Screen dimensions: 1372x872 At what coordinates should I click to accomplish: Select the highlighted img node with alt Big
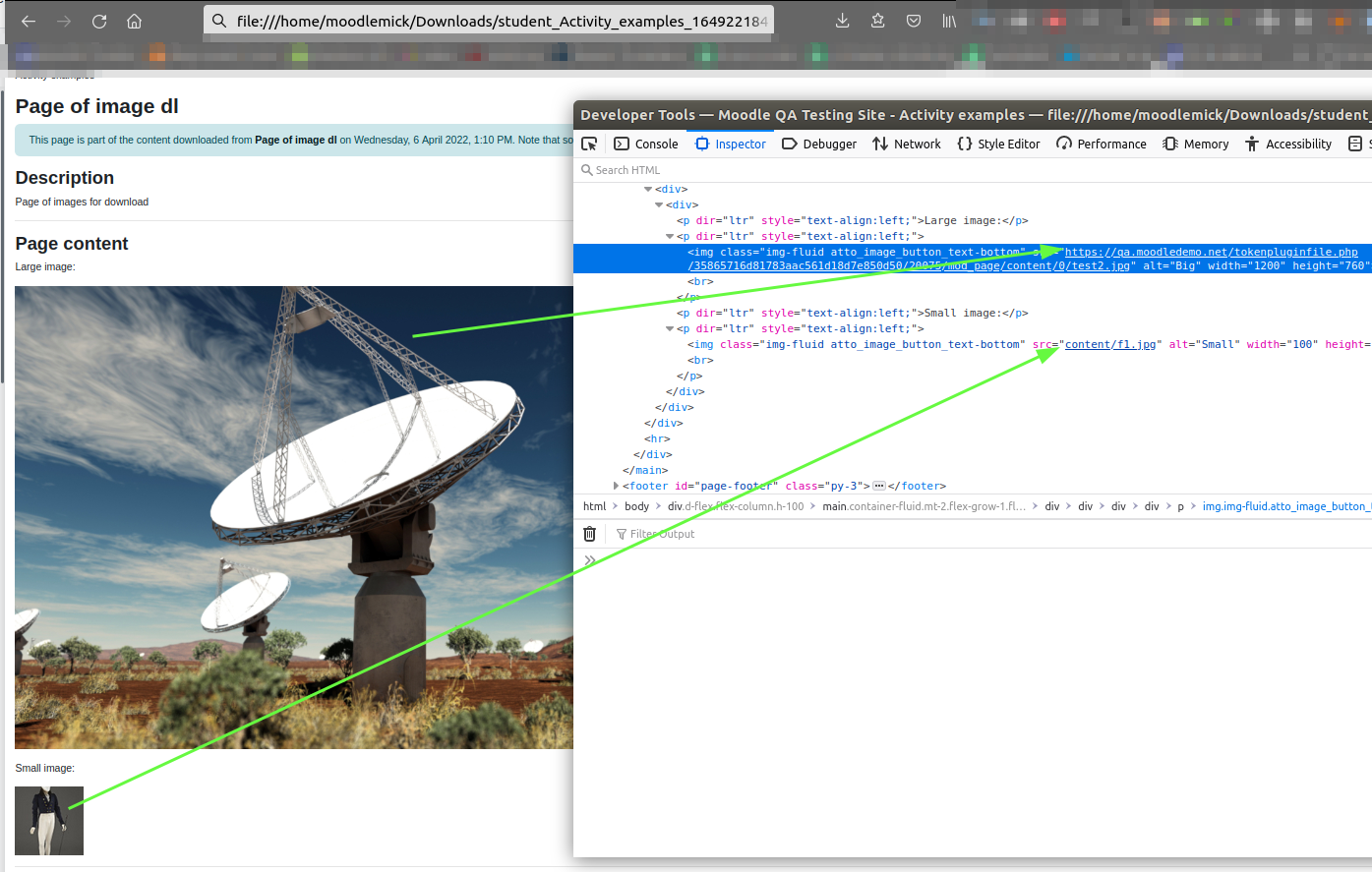tap(973, 259)
